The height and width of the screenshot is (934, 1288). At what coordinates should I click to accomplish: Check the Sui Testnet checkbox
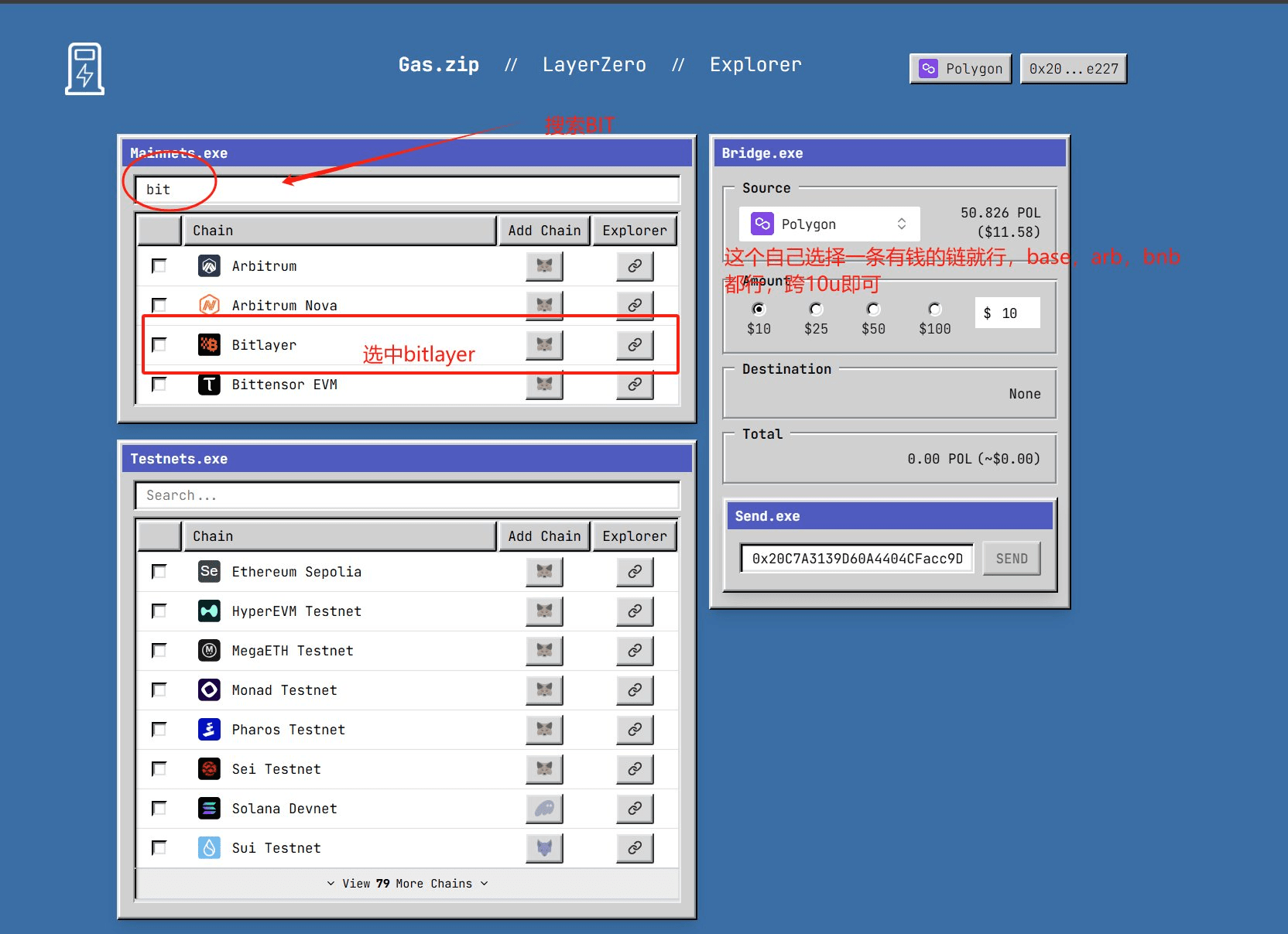[x=159, y=848]
